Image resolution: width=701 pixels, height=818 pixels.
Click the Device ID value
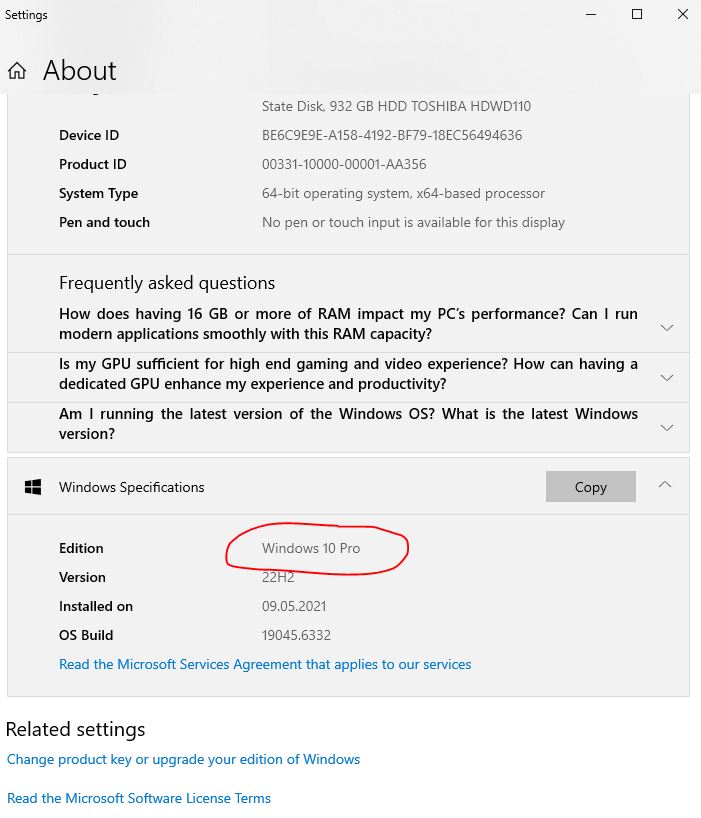(x=392, y=135)
